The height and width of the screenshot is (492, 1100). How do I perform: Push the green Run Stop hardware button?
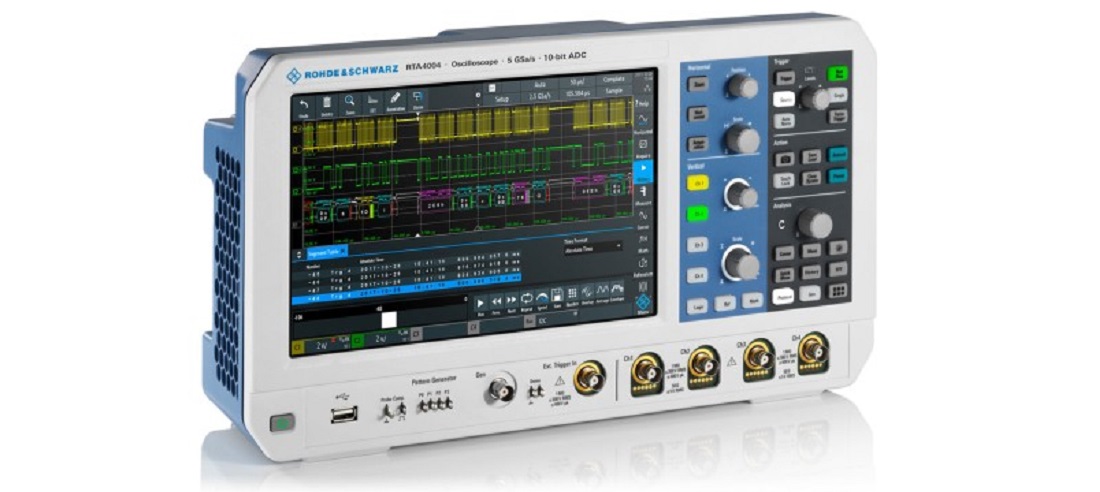coord(838,73)
